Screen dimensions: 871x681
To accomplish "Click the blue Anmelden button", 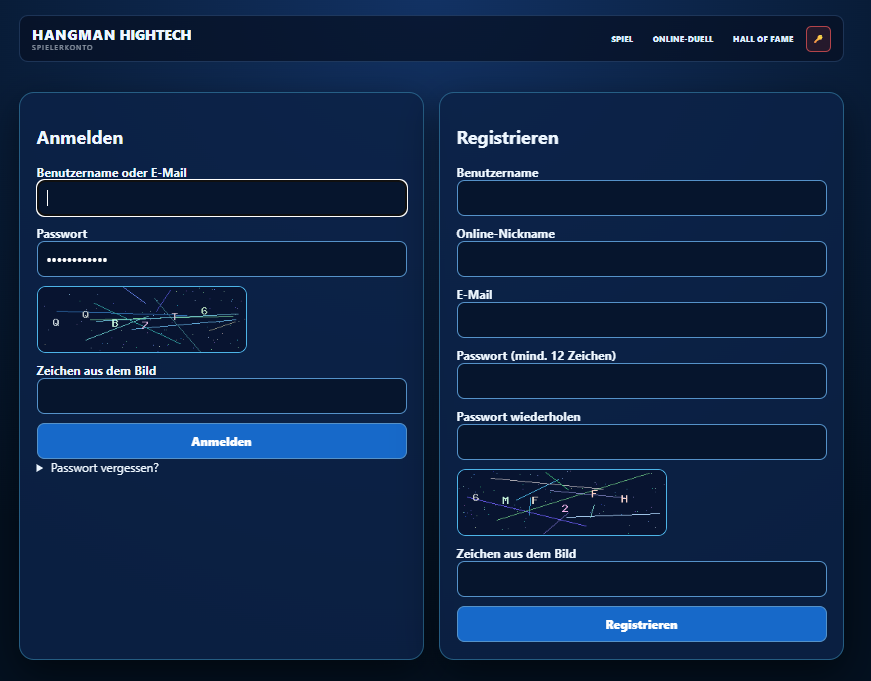I will pyautogui.click(x=222, y=441).
